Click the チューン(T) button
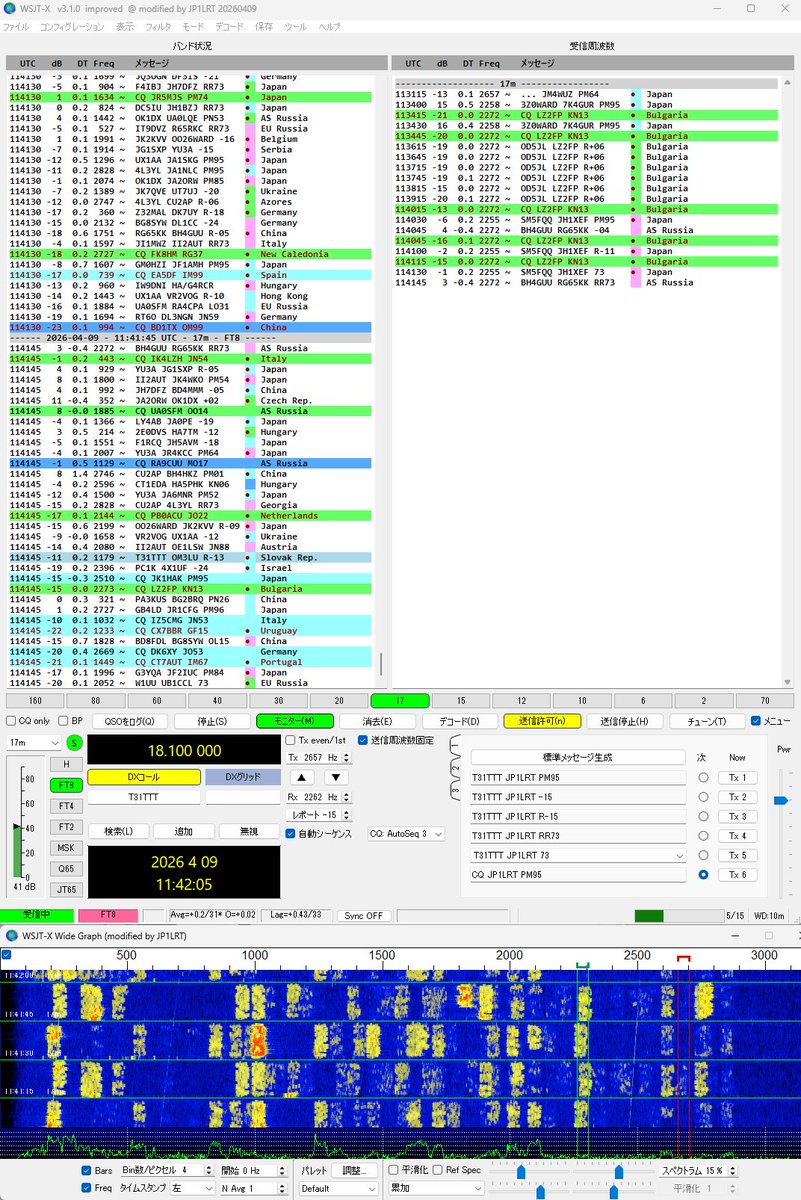Image resolution: width=801 pixels, height=1200 pixels. point(706,721)
